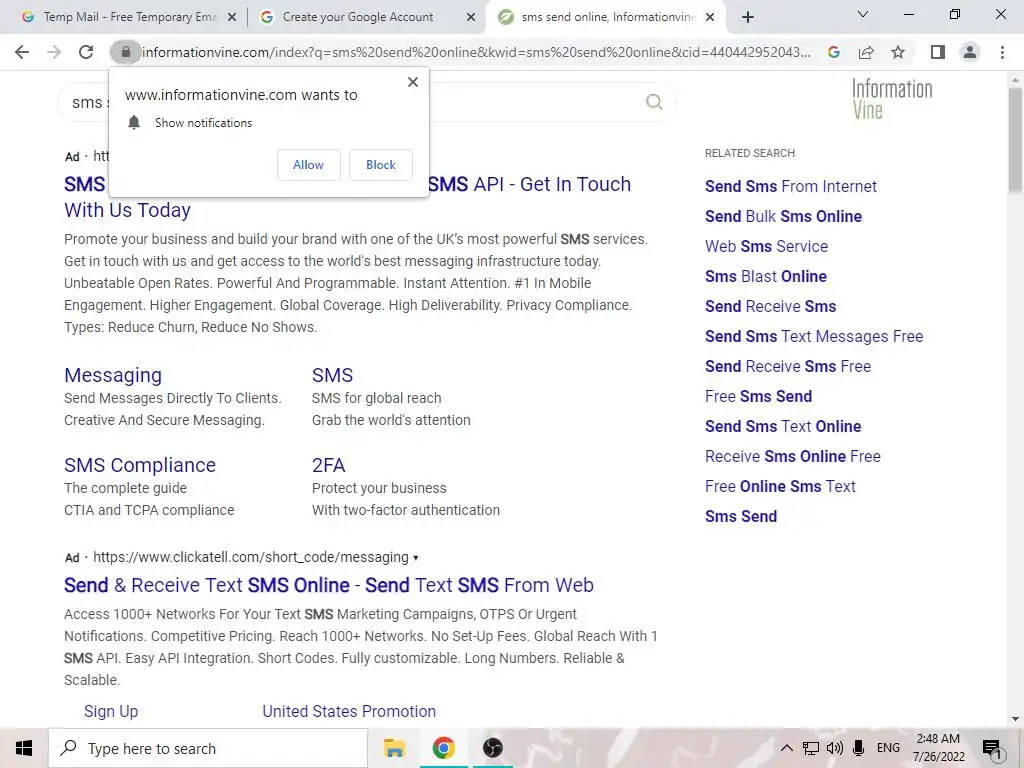Open related search Send Sms Text Online
The image size is (1024, 768).
click(783, 426)
